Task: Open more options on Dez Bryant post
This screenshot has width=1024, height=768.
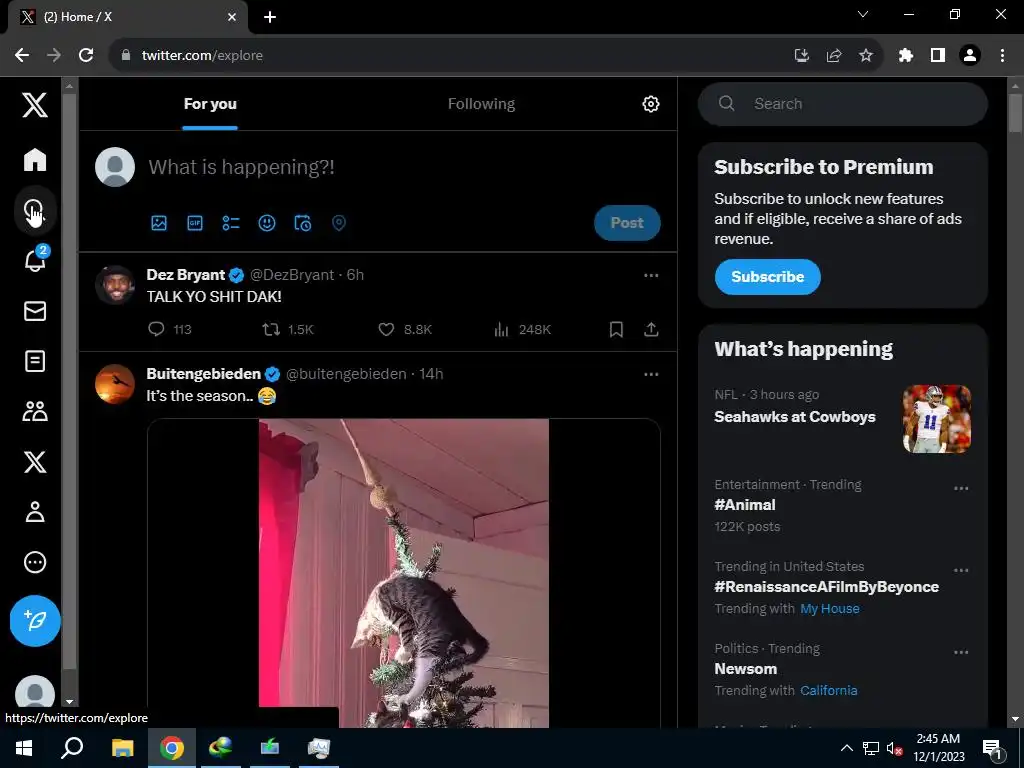Action: (x=651, y=275)
